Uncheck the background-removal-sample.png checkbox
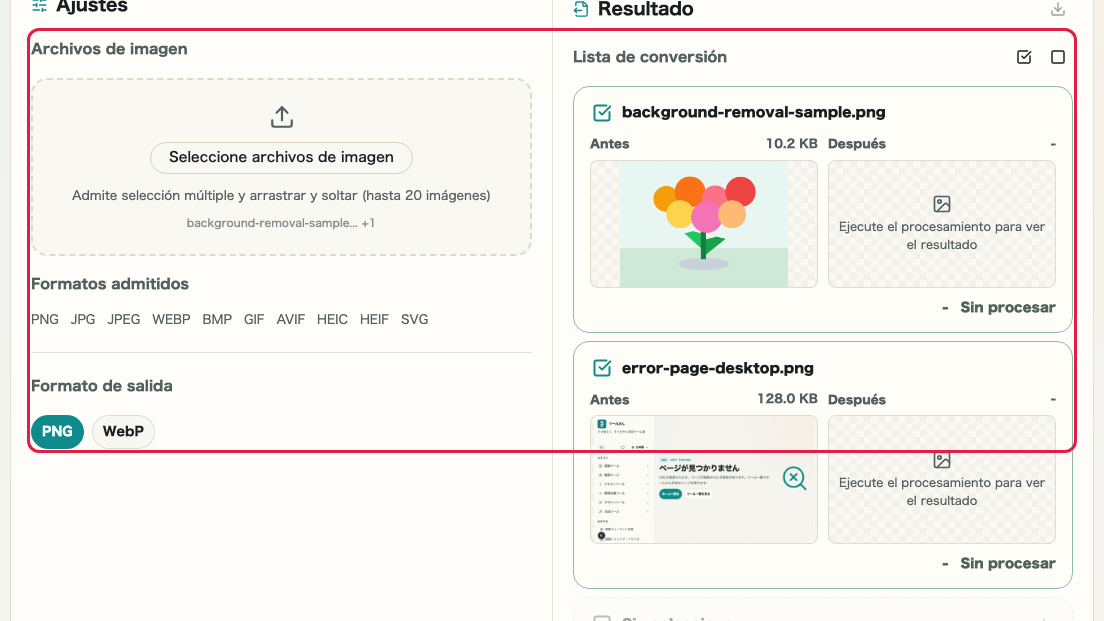Viewport: 1104px width, 621px height. click(602, 113)
